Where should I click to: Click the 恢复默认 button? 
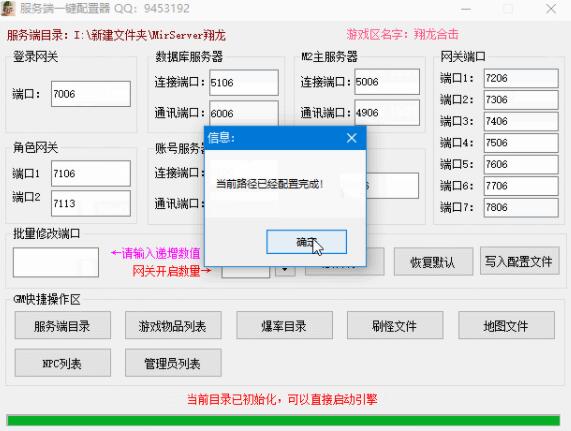(433, 262)
